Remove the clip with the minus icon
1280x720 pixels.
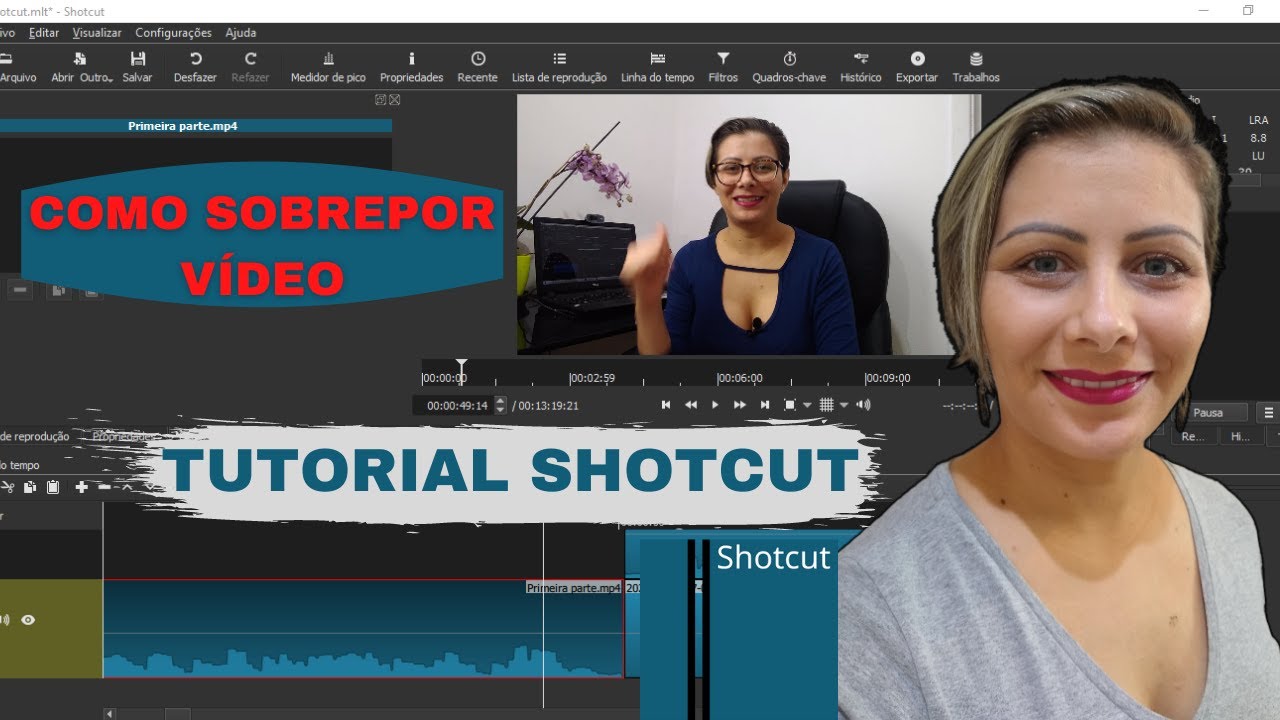(104, 487)
